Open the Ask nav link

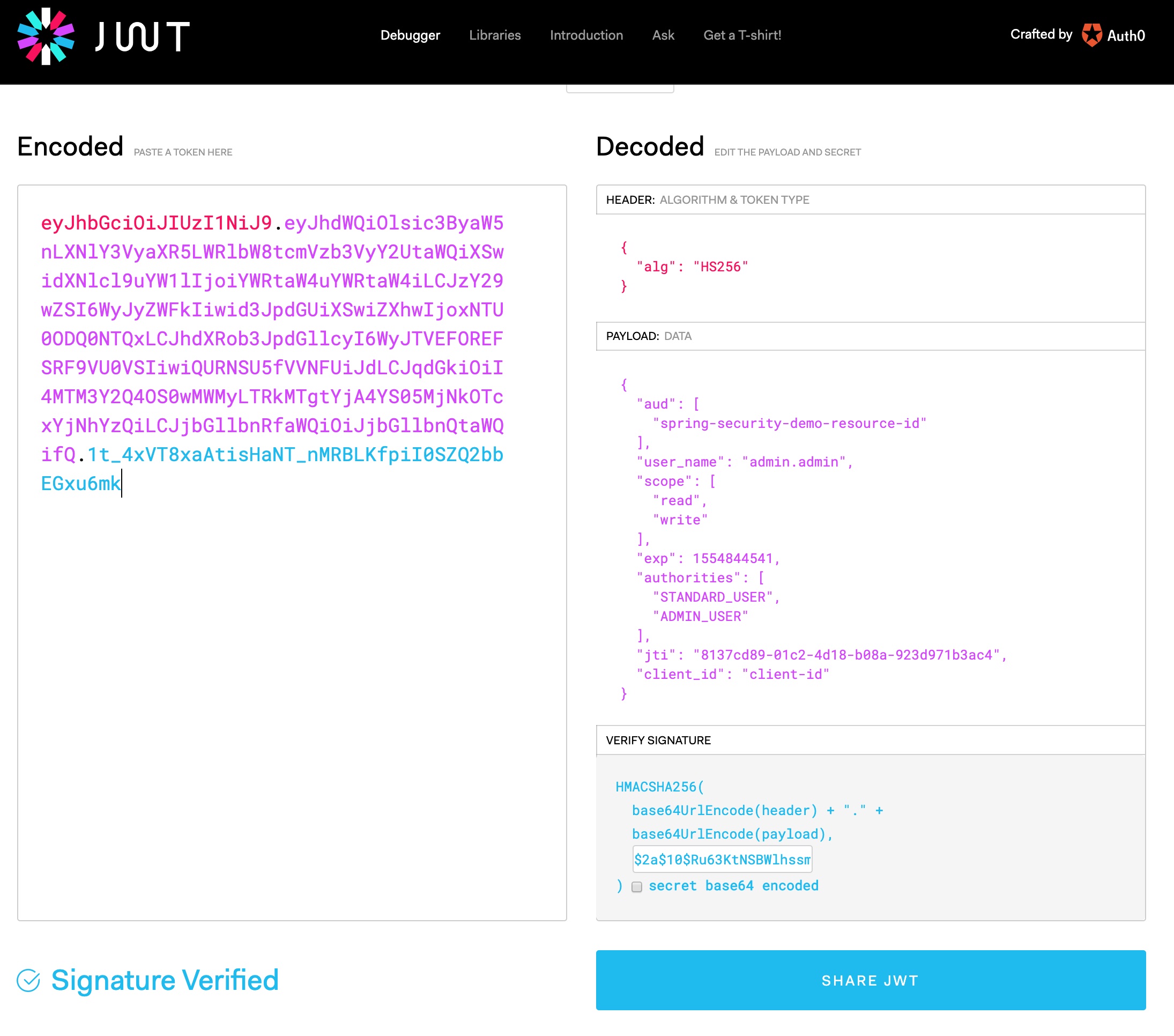663,35
